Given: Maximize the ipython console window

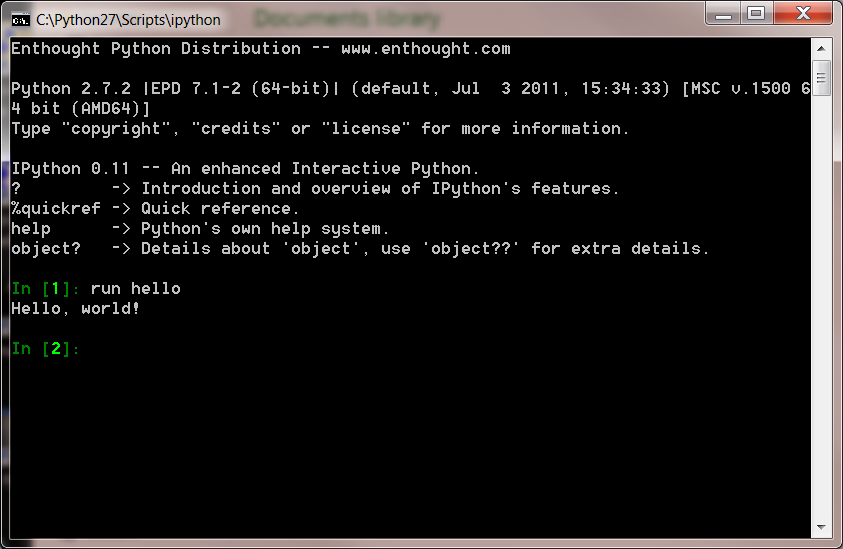Looking at the screenshot, I should coord(756,13).
